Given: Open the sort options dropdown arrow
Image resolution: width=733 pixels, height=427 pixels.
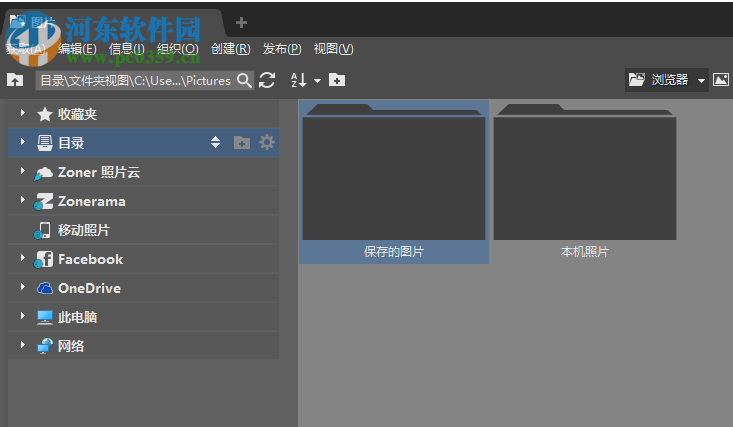Looking at the screenshot, I should point(317,80).
